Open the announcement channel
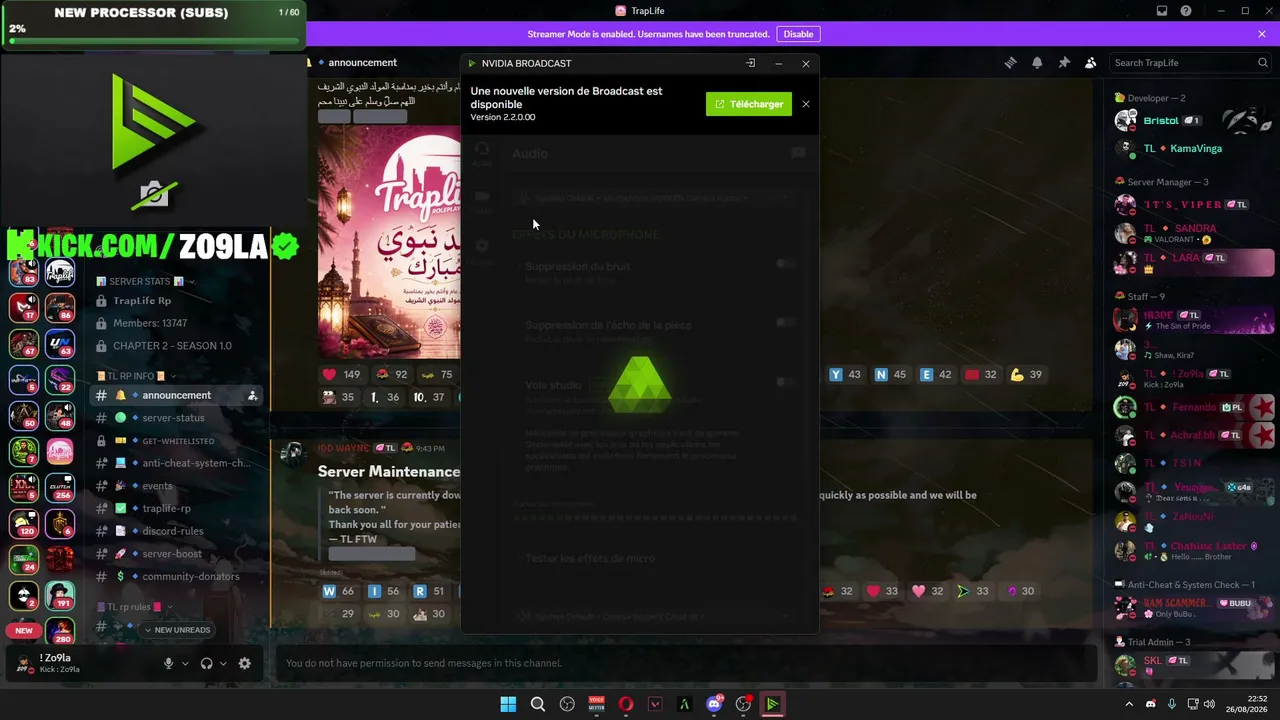This screenshot has width=1280, height=720. [x=177, y=395]
